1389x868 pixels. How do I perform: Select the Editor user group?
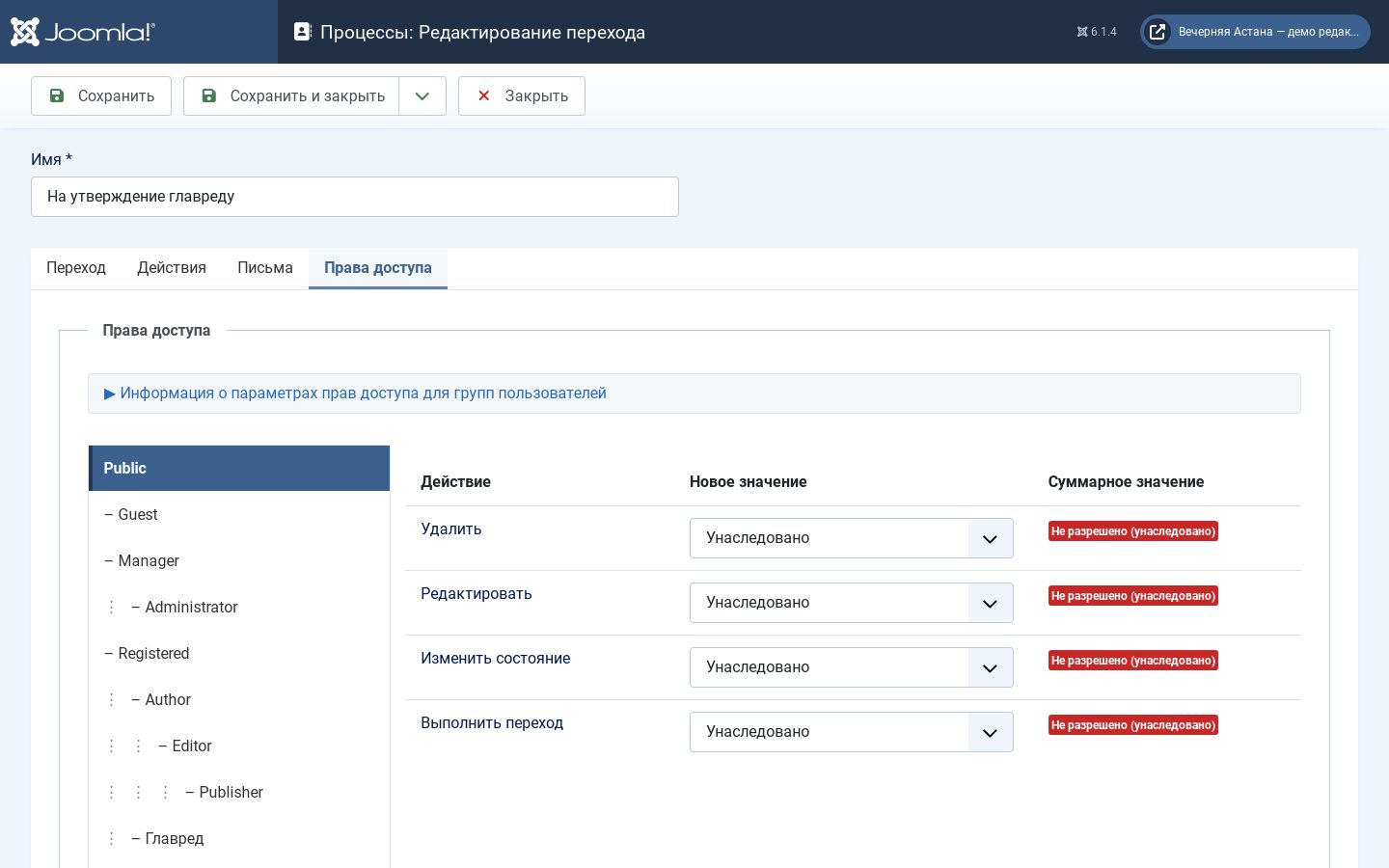[x=239, y=746]
